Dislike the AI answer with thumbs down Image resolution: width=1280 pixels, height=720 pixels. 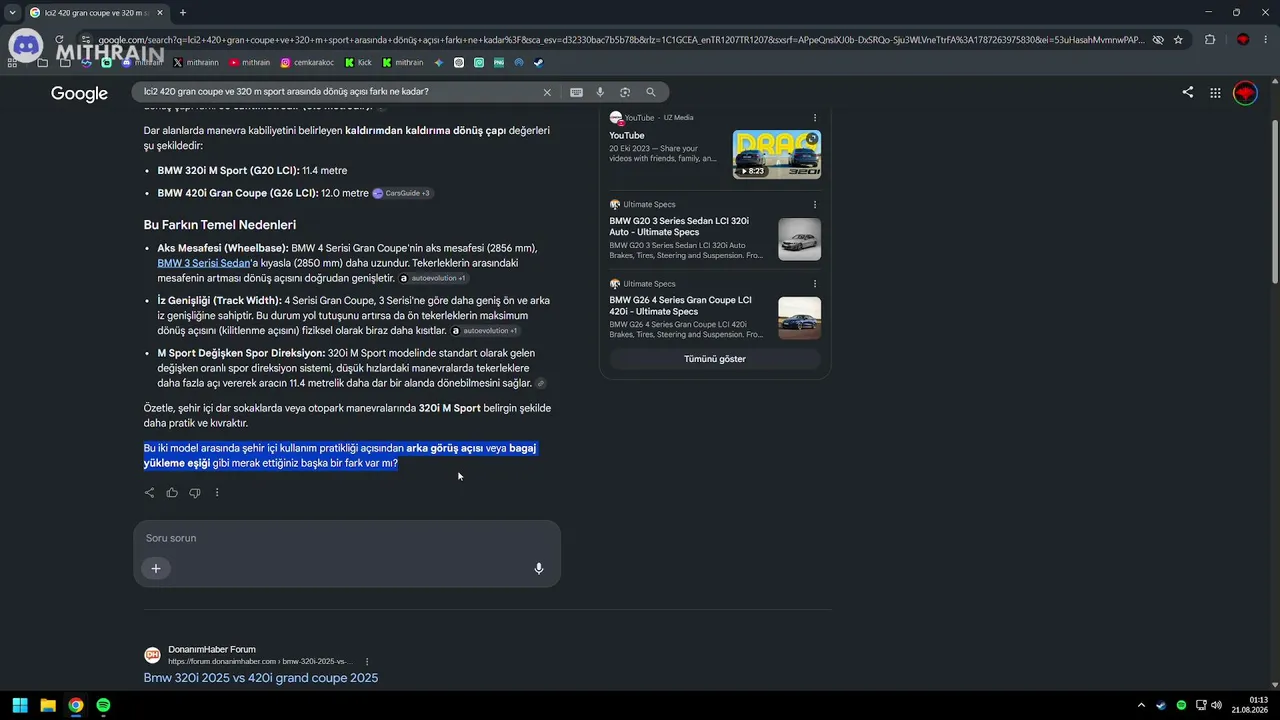(x=195, y=492)
